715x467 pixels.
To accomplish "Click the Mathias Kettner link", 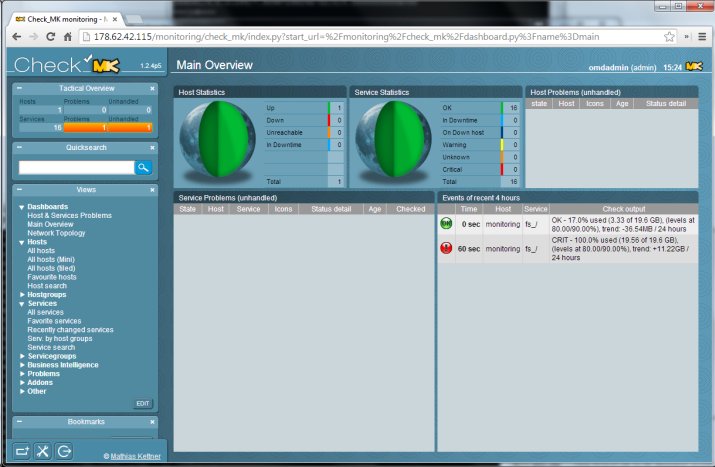I will click(x=135, y=456).
